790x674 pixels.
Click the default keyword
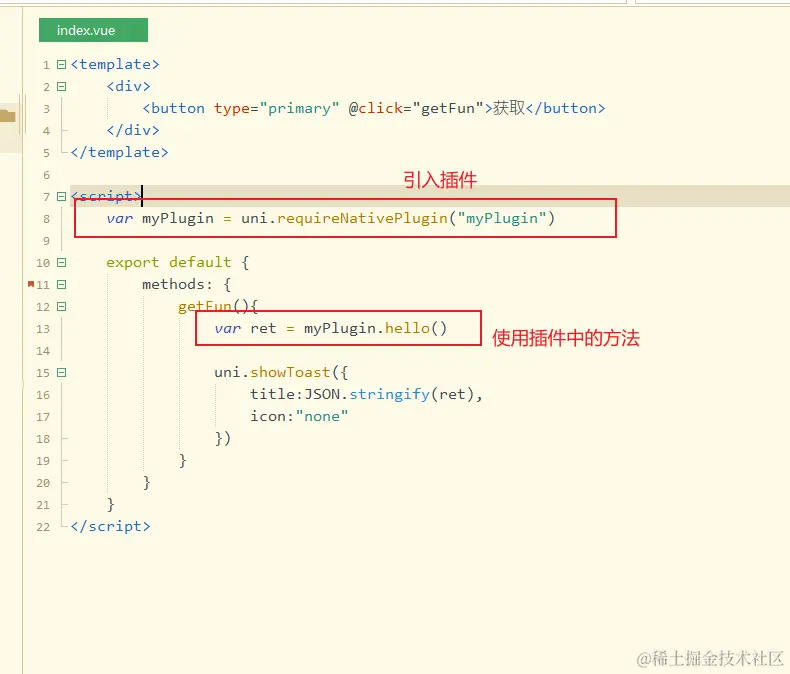pos(200,262)
